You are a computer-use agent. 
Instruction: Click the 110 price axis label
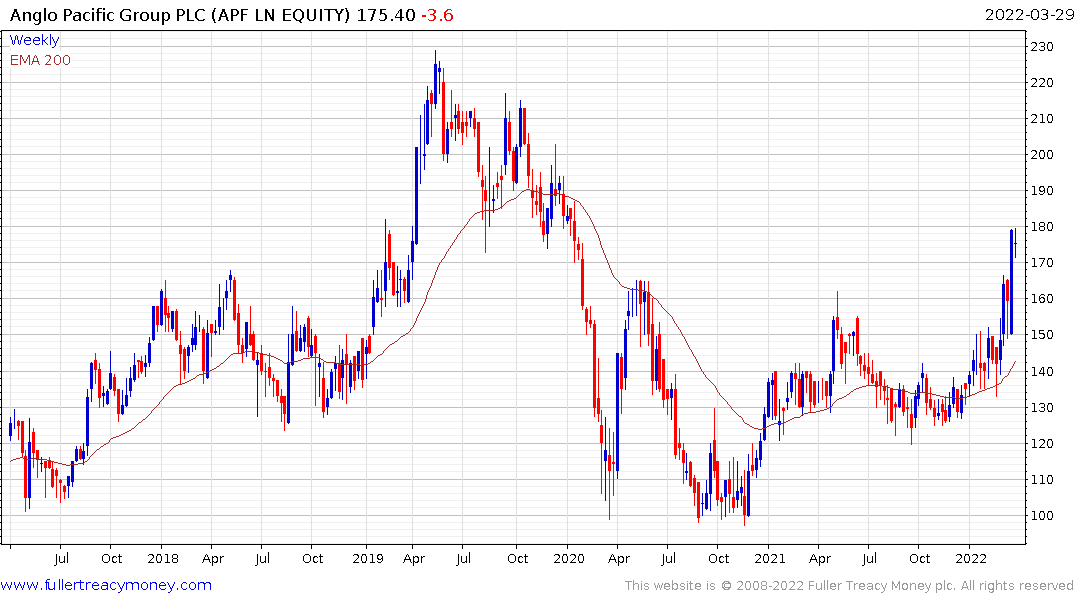click(1042, 479)
